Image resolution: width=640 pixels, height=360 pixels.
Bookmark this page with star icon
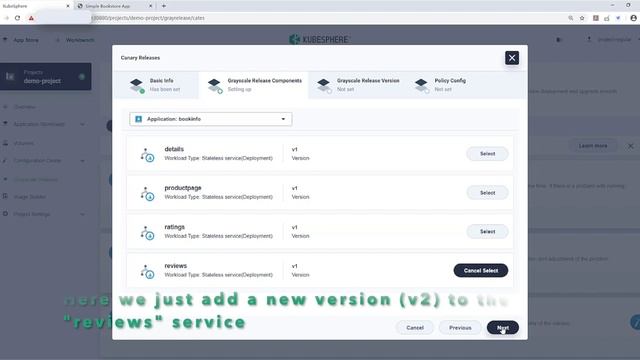(x=582, y=18)
